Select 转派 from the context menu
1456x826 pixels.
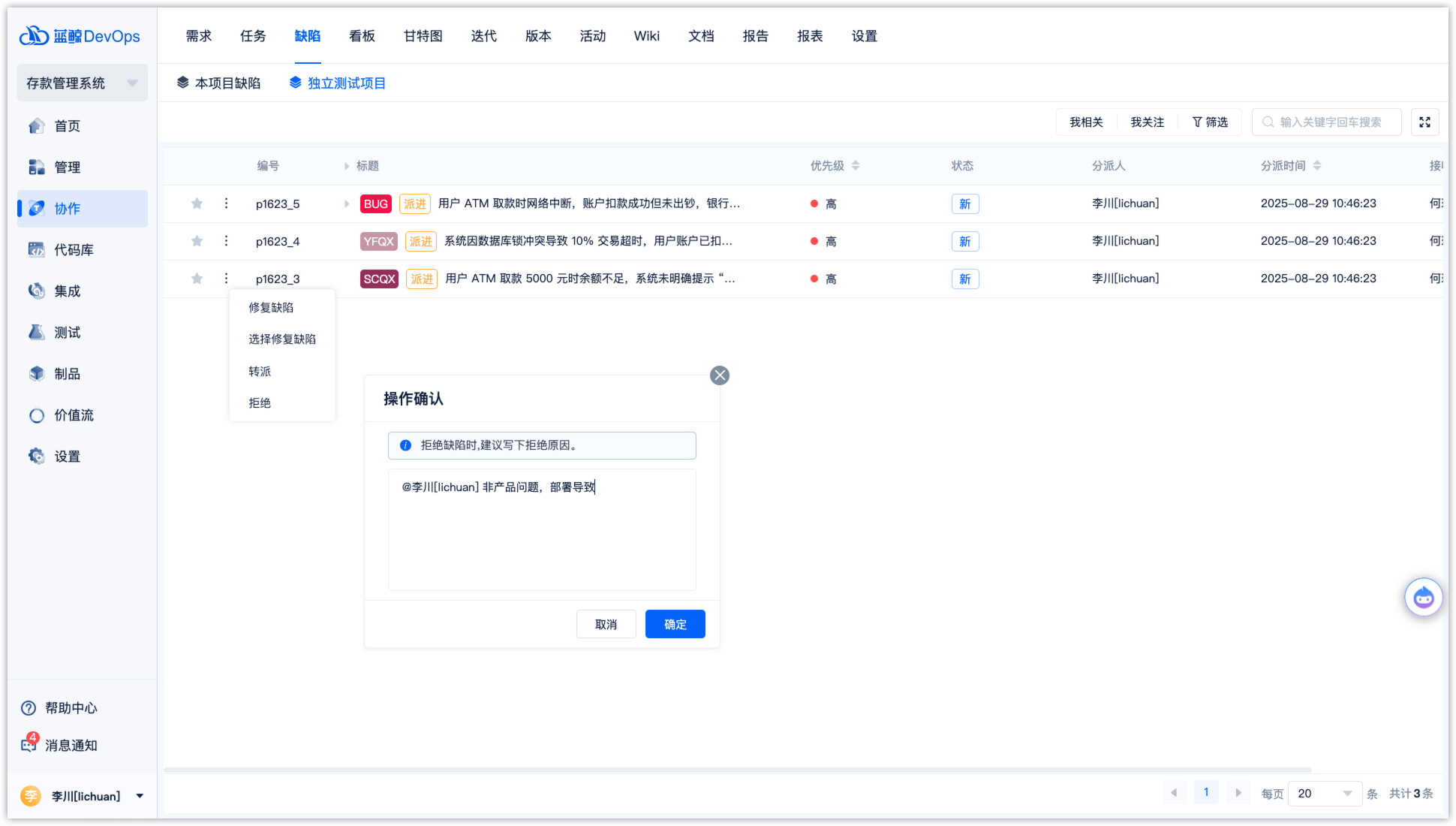[x=260, y=372]
